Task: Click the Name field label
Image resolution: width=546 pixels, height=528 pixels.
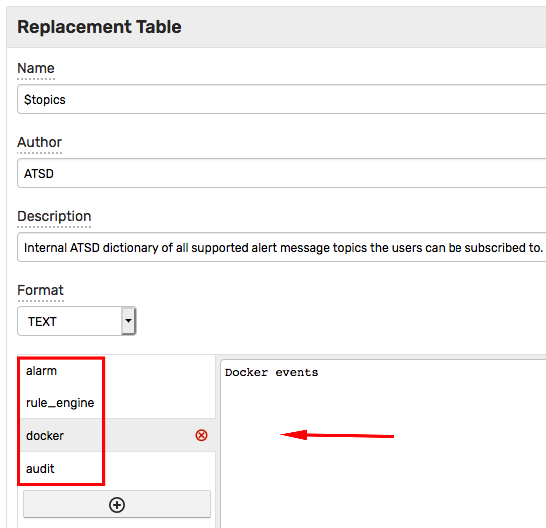Action: point(36,68)
